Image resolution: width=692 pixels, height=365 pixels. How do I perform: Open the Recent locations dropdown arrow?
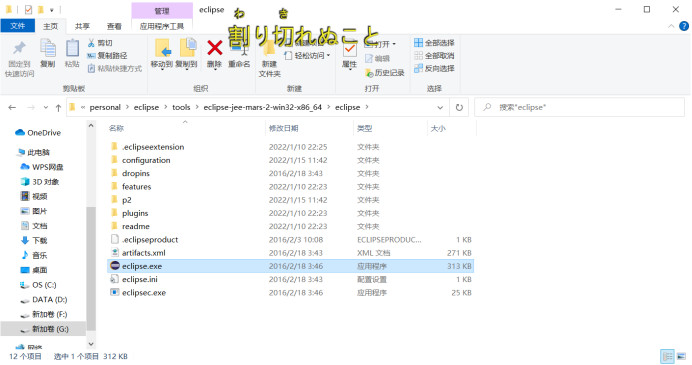pyautogui.click(x=45, y=107)
